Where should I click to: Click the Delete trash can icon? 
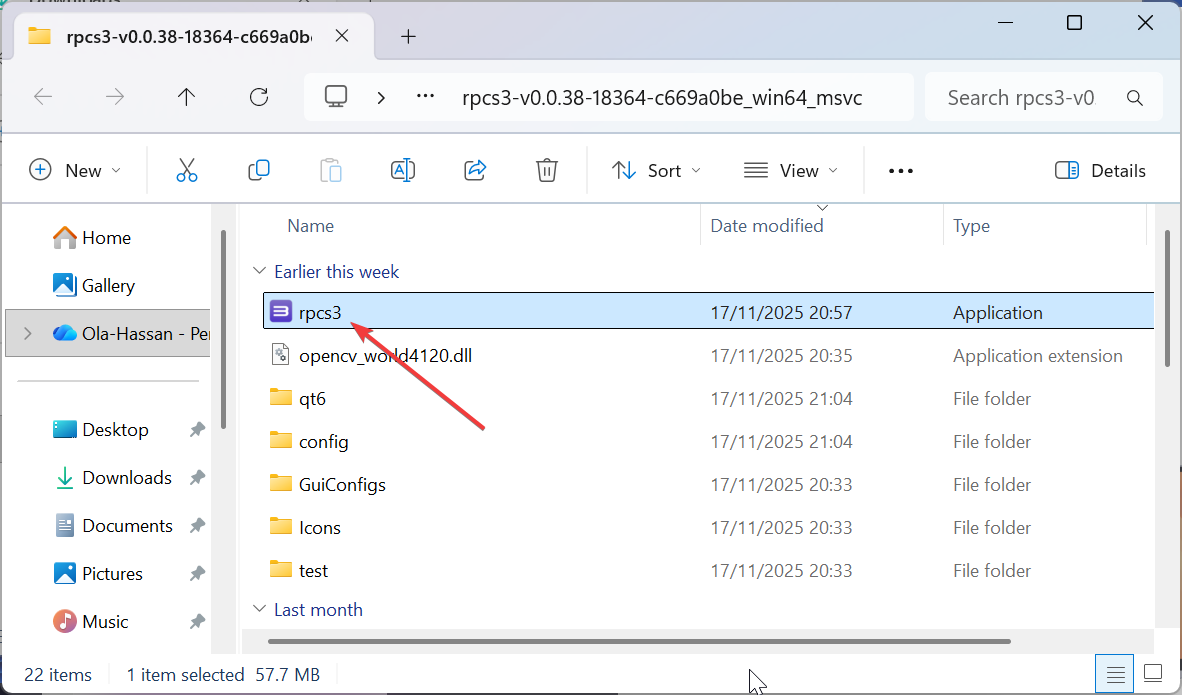[x=547, y=170]
